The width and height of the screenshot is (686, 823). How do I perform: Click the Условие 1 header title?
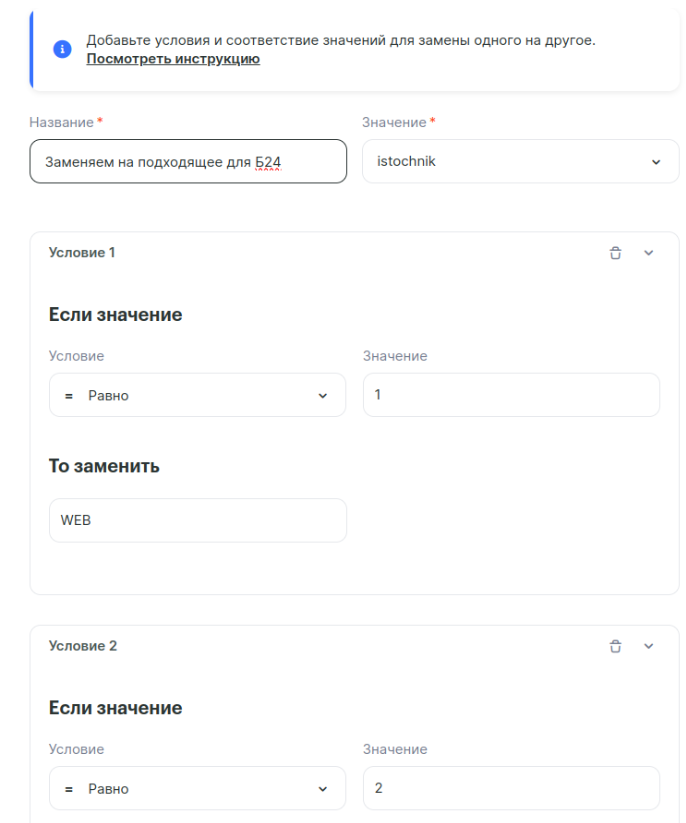(x=82, y=253)
